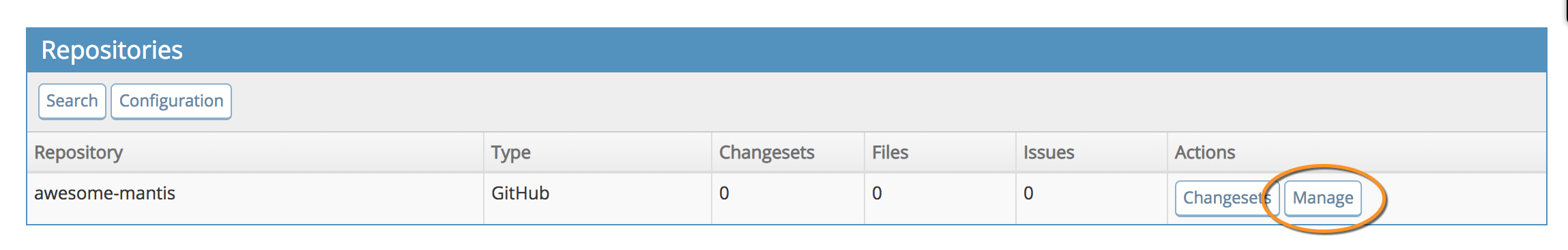Click the Issues count of 0
The height and width of the screenshot is (250, 1568).
click(1028, 193)
